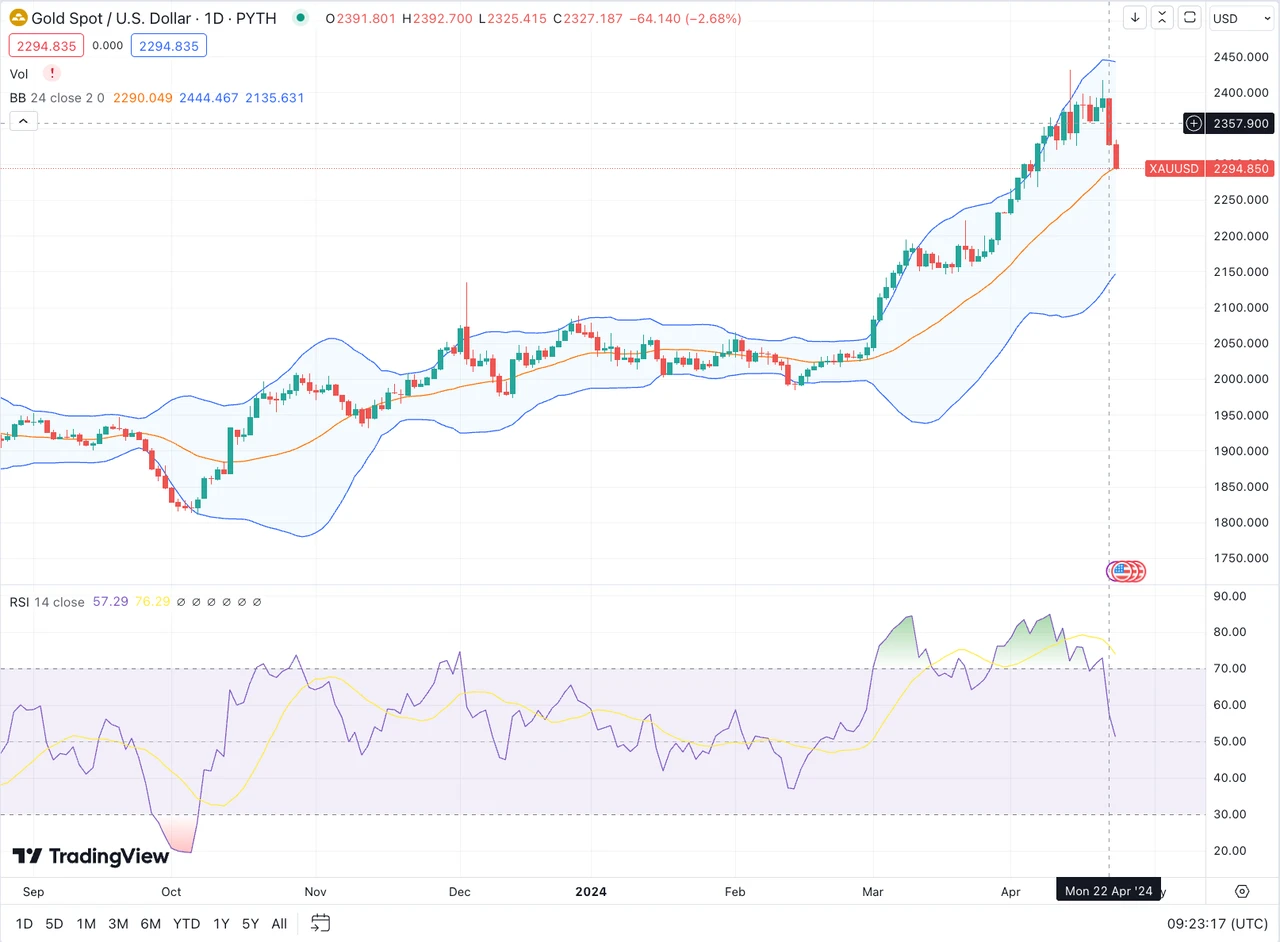The width and height of the screenshot is (1280, 942).
Task: Click the US flag session icon on chart
Action: coord(1125,571)
